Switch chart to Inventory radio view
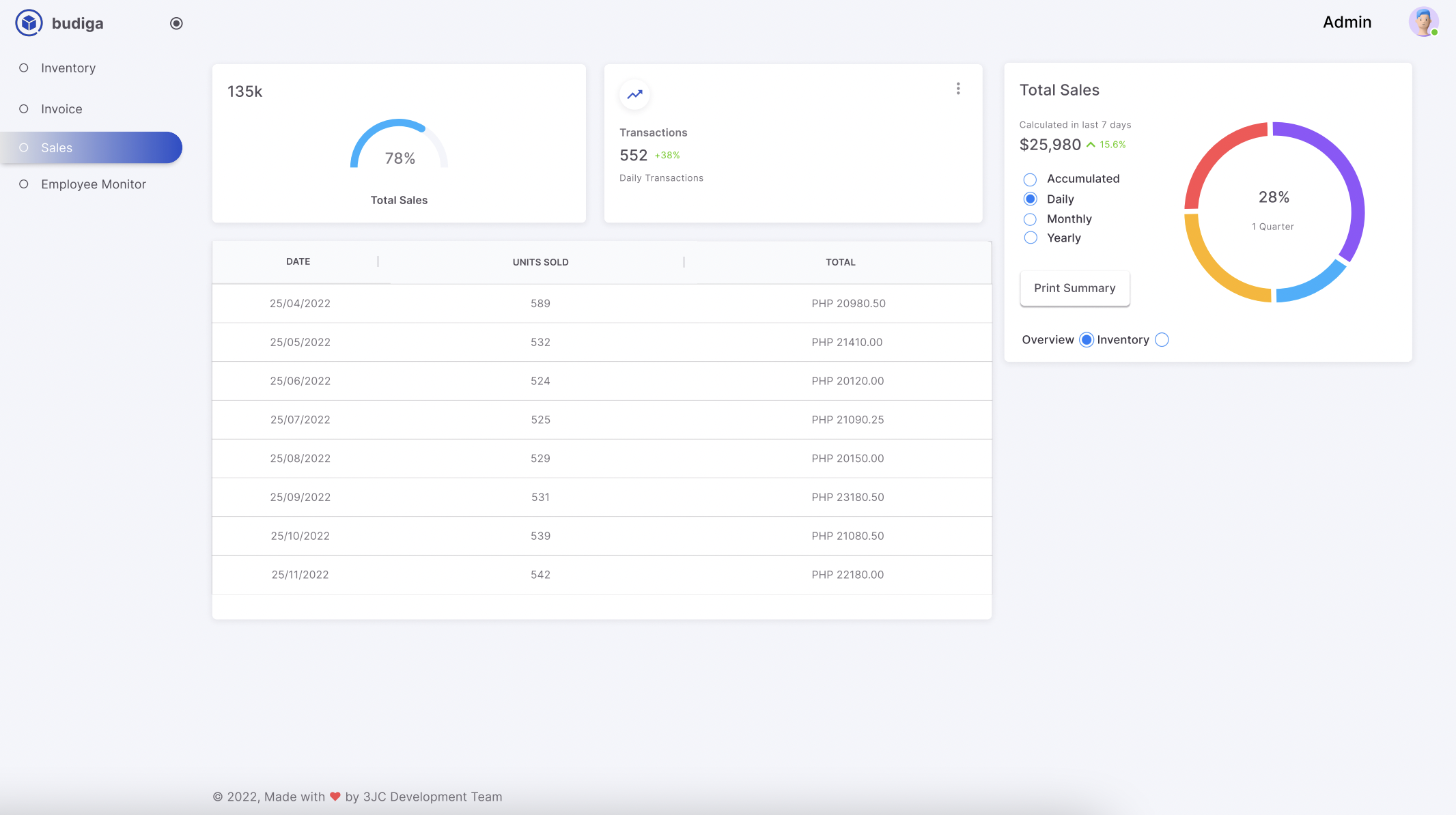The width and height of the screenshot is (1456, 815). point(1162,340)
